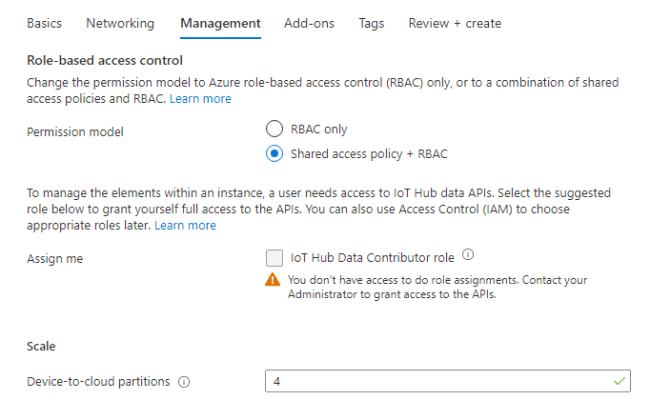The height and width of the screenshot is (400, 650).
Task: Click the info icon beside Device-to-cloud partitions
Action: pos(184,382)
